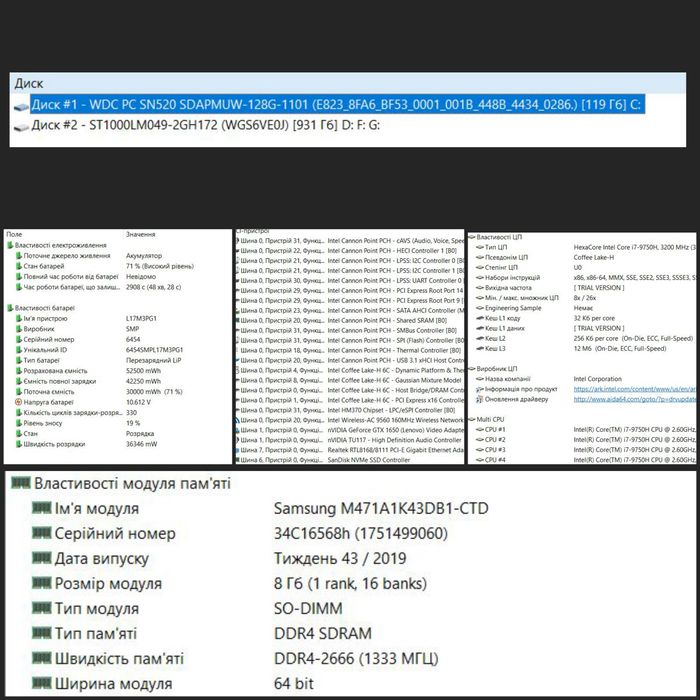The width and height of the screenshot is (700, 700).
Task: Click cache icon beside Кеш L2
Action: [x=480, y=338]
